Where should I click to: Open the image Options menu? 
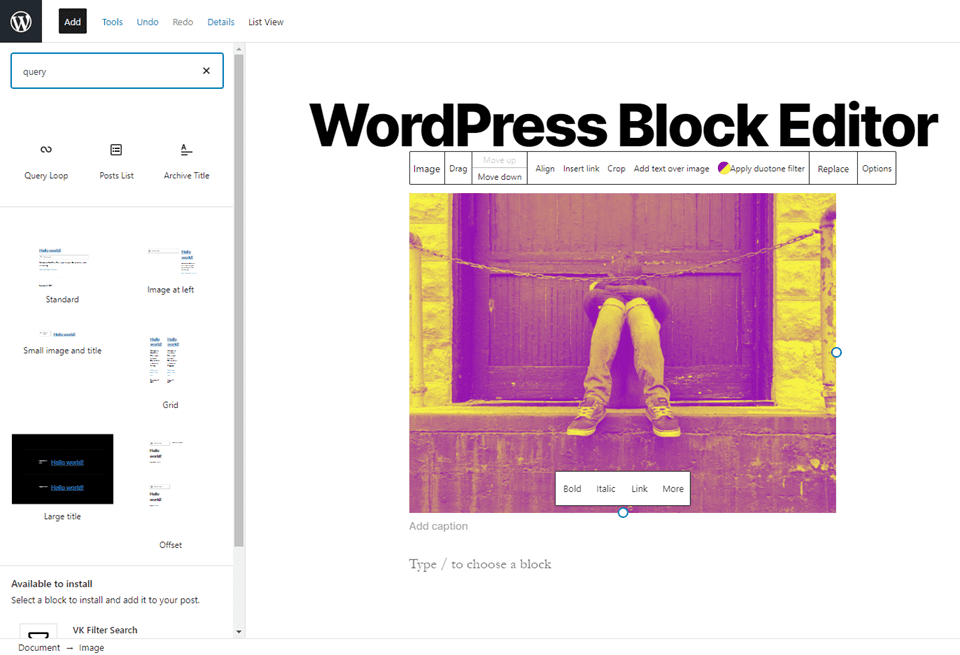[877, 168]
